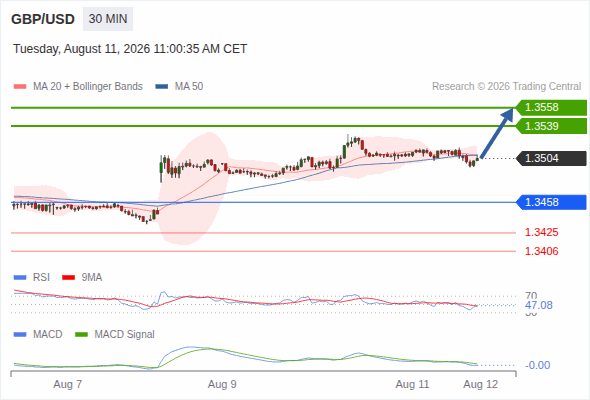
Task: Select the 1.3539 resistance price tag
Action: point(551,126)
